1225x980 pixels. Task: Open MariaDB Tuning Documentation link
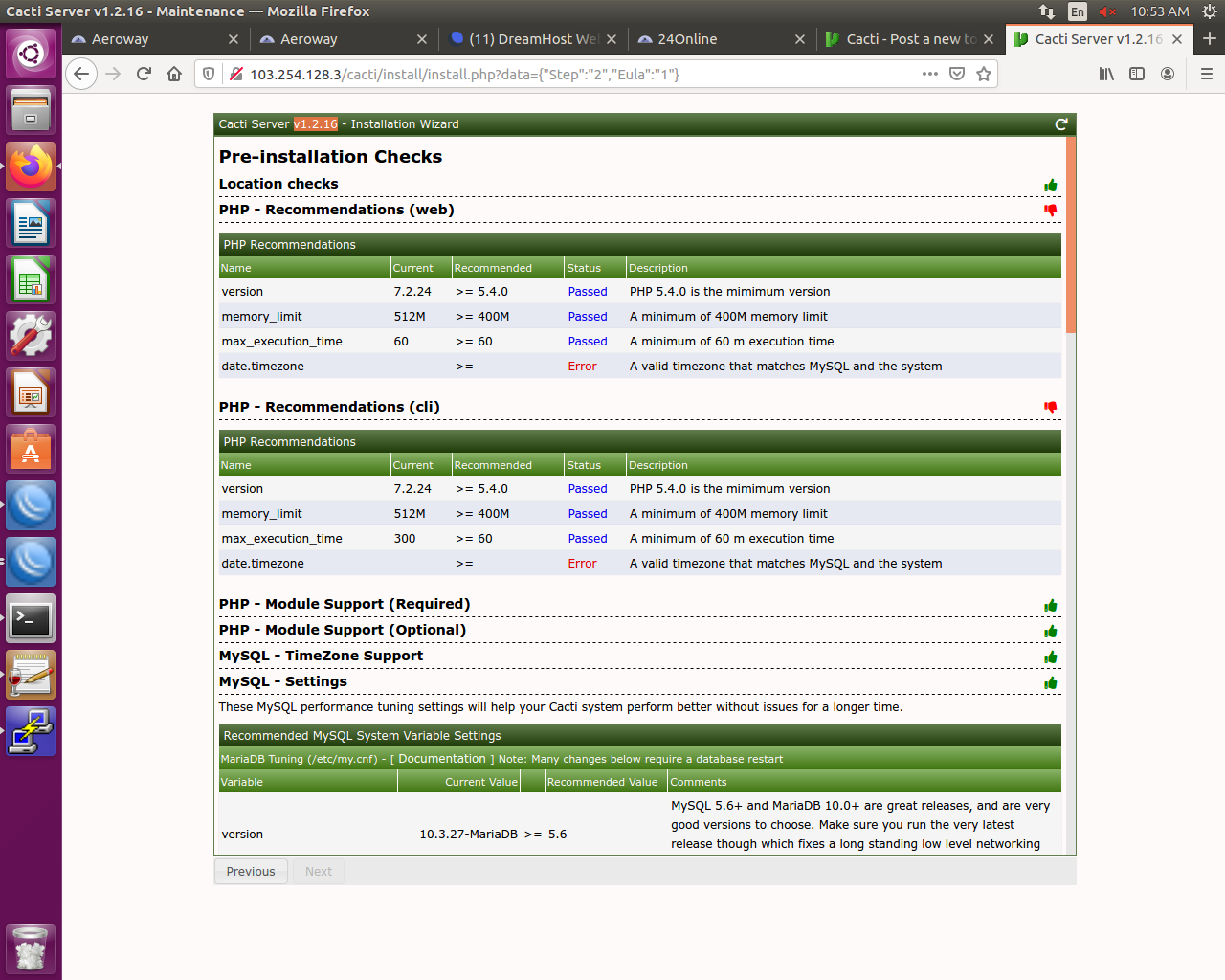tap(442, 759)
